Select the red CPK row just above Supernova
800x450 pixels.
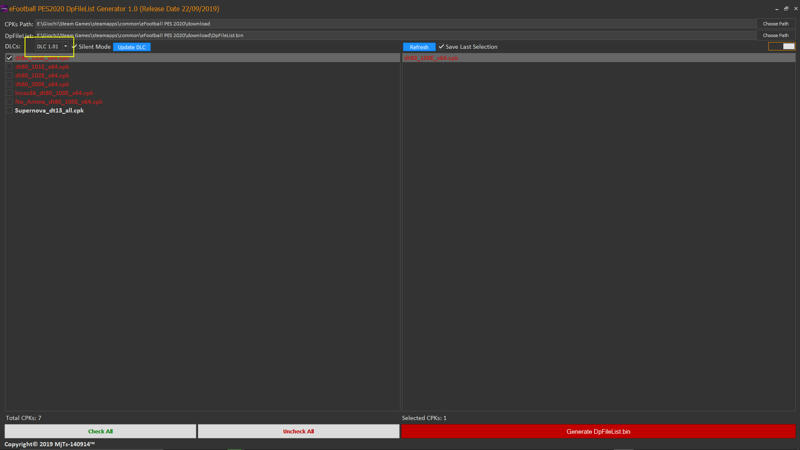click(x=59, y=102)
